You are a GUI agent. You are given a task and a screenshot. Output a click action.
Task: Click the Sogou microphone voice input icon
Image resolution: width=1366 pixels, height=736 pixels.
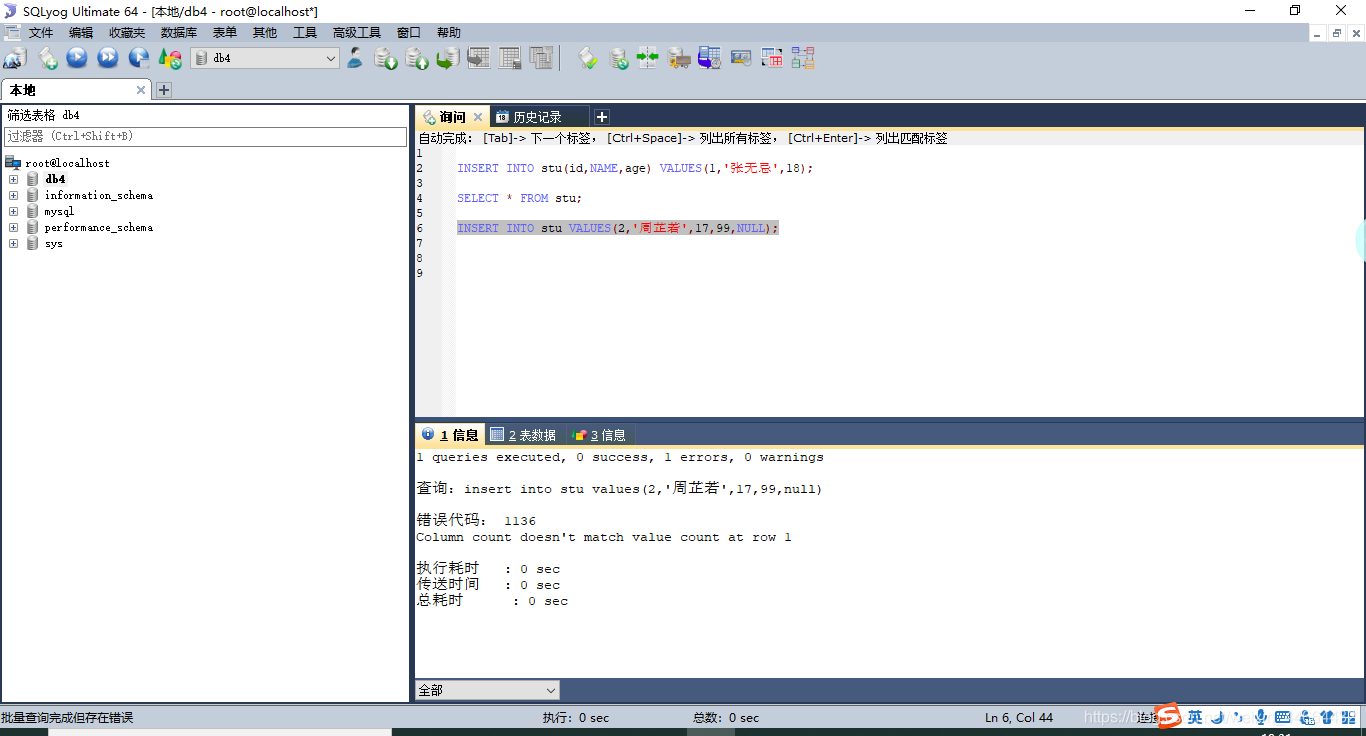tap(1261, 717)
